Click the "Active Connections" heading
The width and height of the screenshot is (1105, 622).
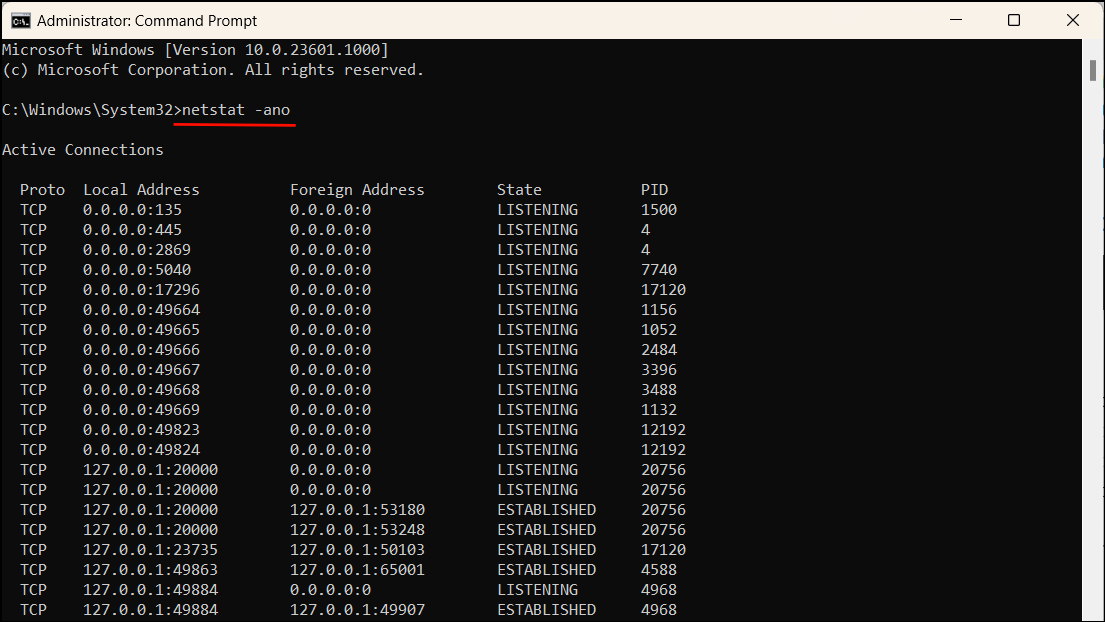83,150
